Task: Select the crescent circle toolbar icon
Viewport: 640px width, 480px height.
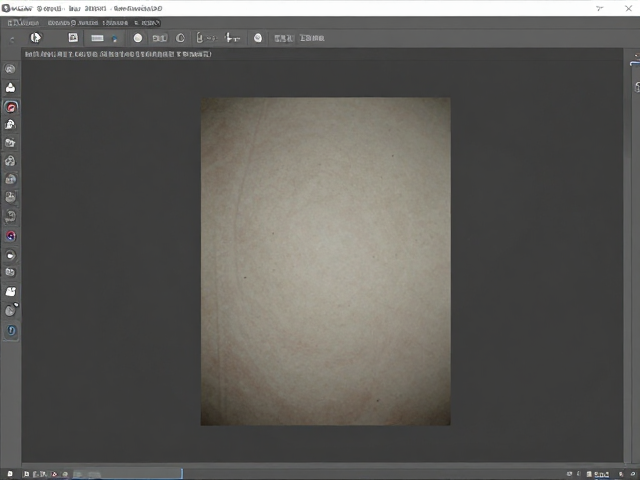Action: click(x=180, y=38)
